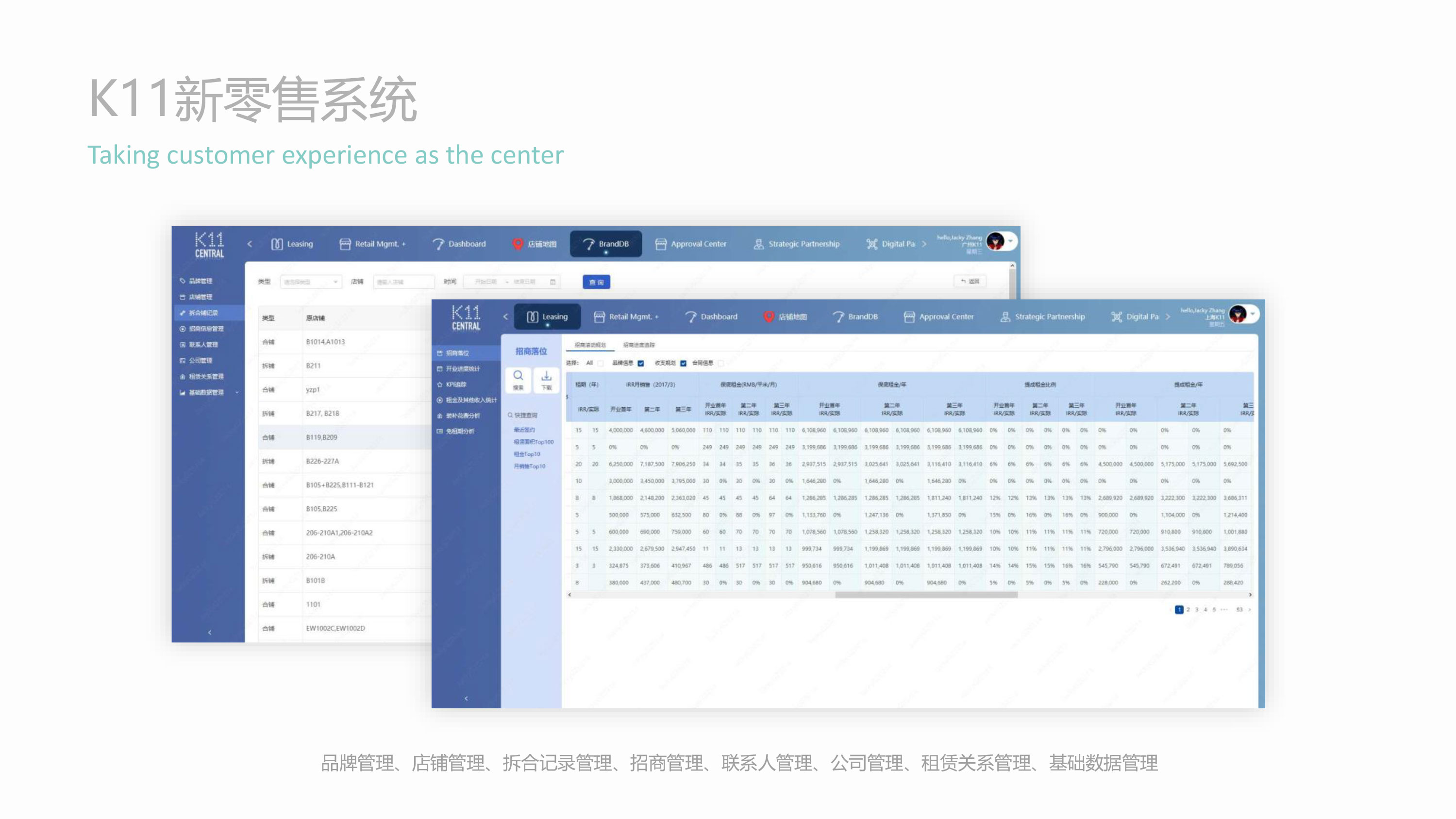Collapse the front window sidebar
This screenshot has width=1456, height=819.
466,699
